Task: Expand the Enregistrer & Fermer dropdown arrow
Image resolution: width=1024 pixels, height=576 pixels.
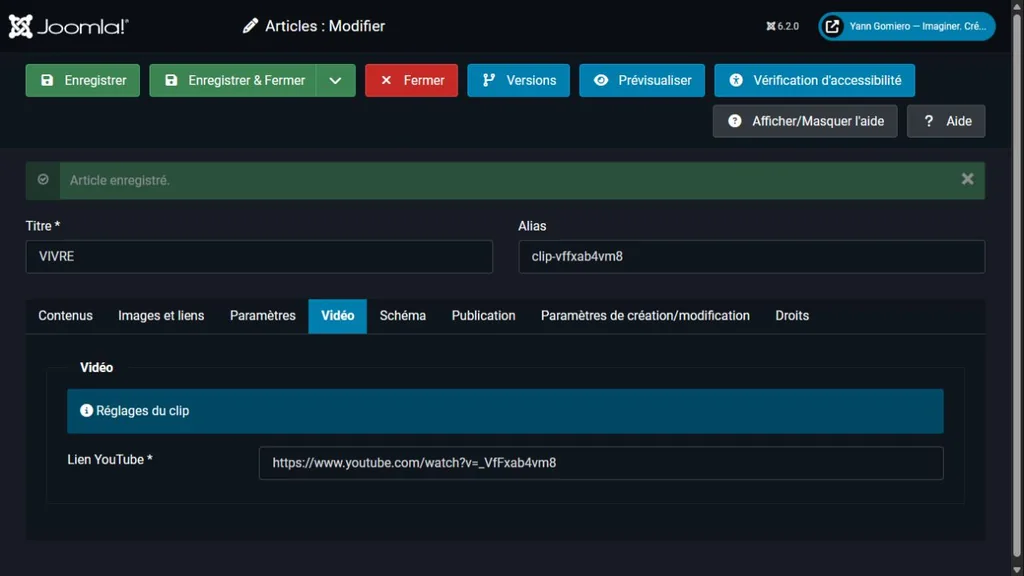Action: click(x=336, y=80)
